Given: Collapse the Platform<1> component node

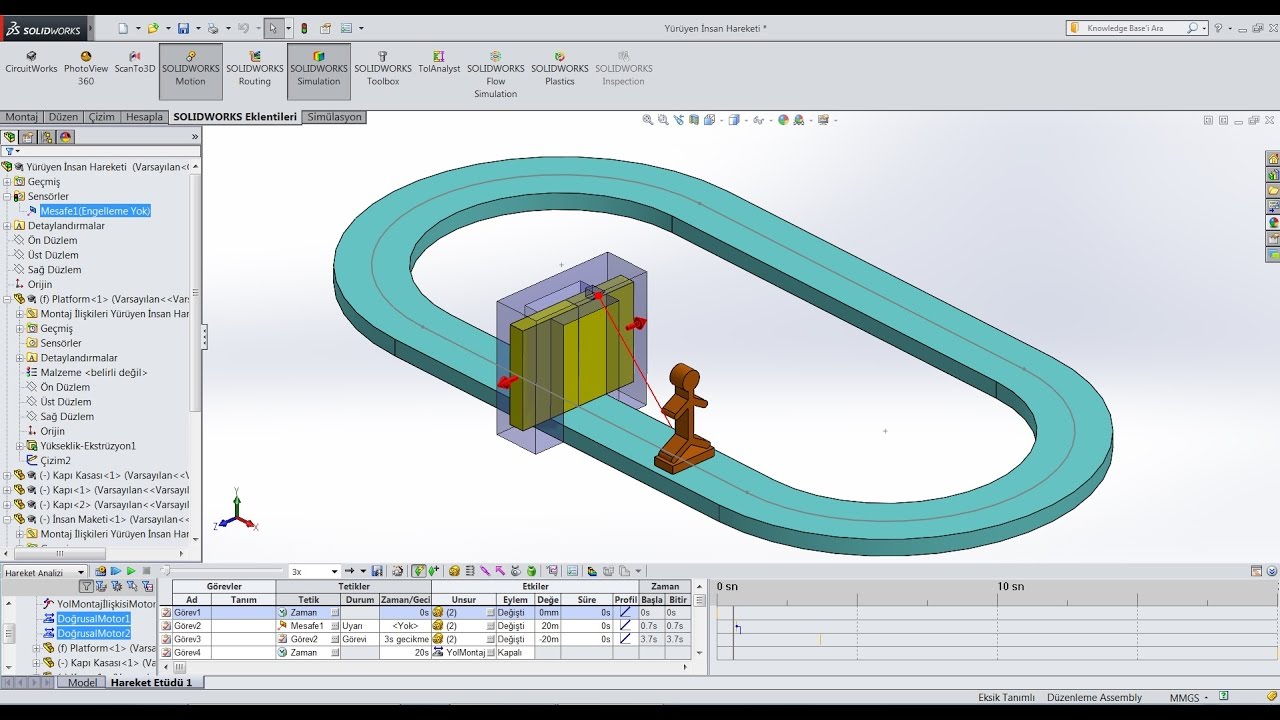Looking at the screenshot, I should (8, 299).
